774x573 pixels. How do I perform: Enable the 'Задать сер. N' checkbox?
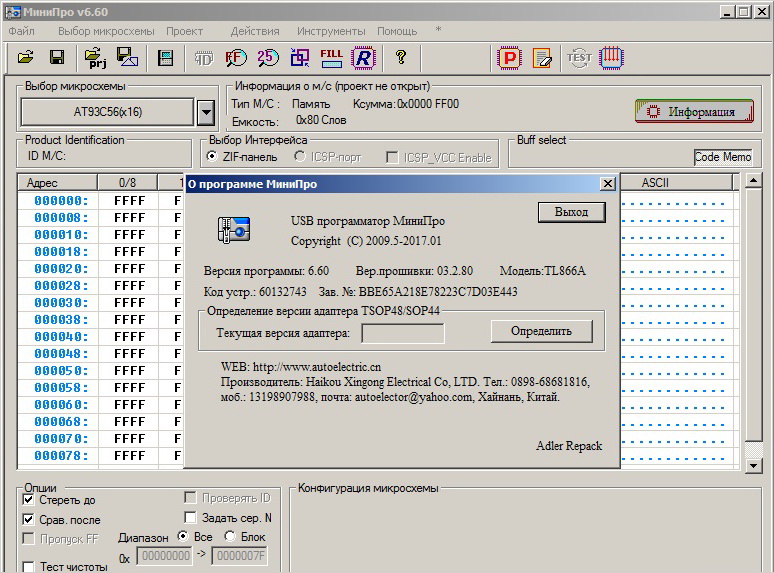coord(191,517)
